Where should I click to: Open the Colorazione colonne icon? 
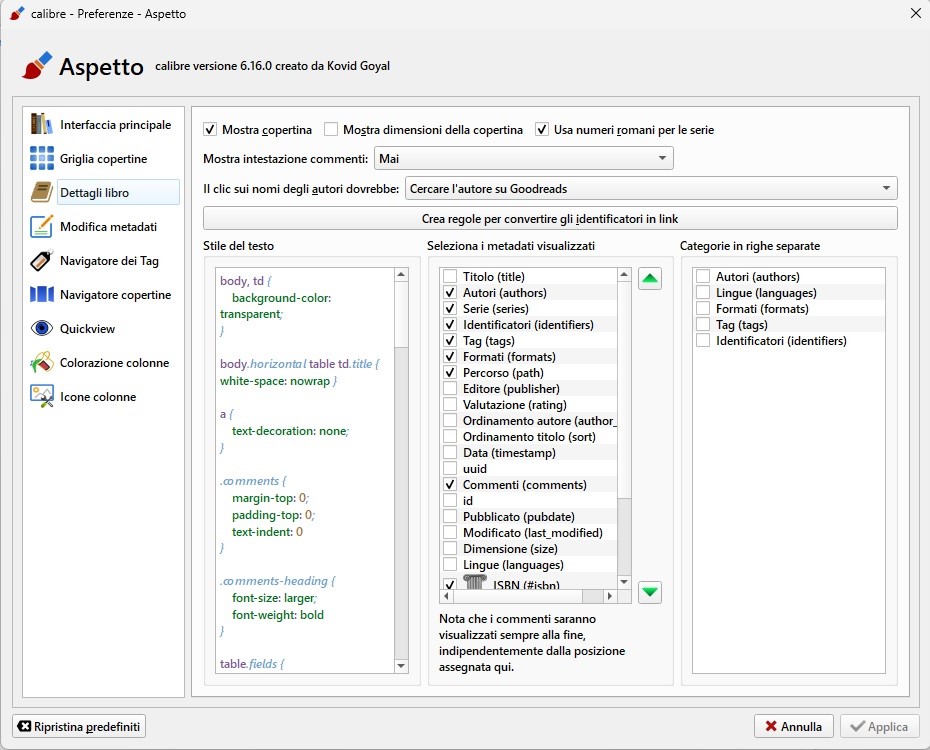click(x=42, y=363)
